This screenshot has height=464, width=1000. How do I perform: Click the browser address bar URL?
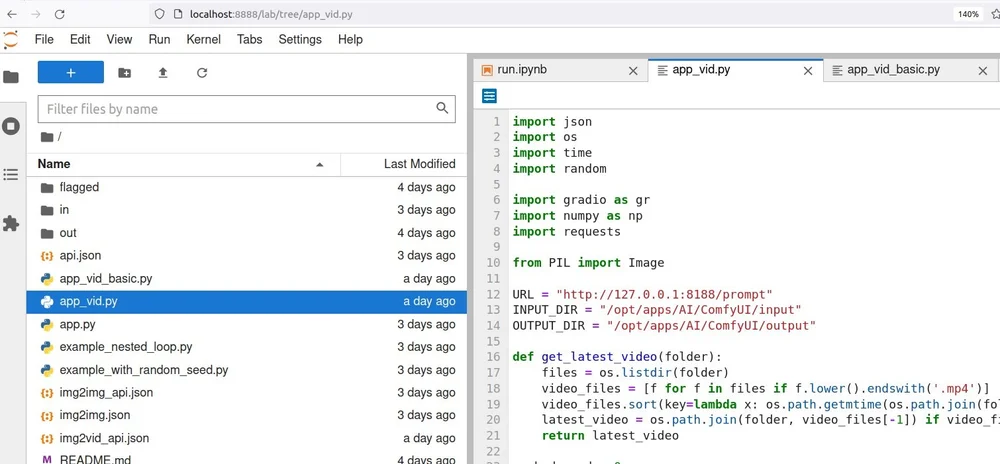(x=271, y=14)
